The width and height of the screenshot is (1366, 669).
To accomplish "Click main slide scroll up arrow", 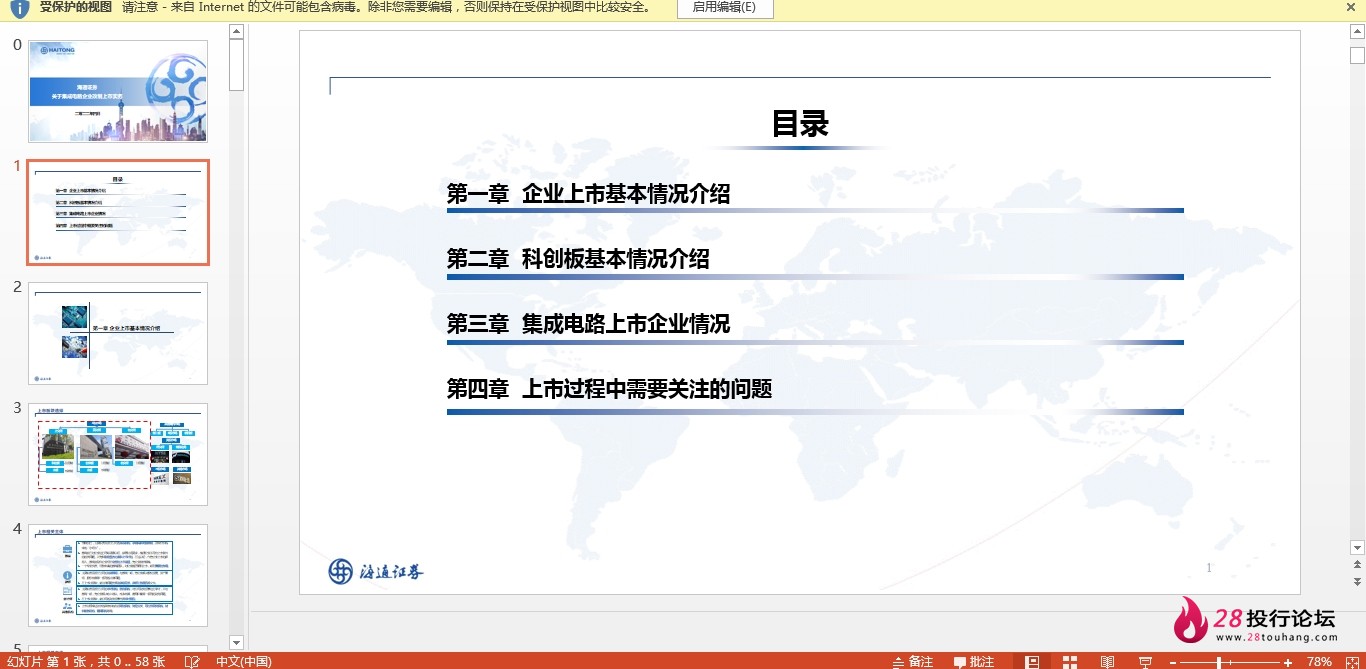I will click(1357, 32).
